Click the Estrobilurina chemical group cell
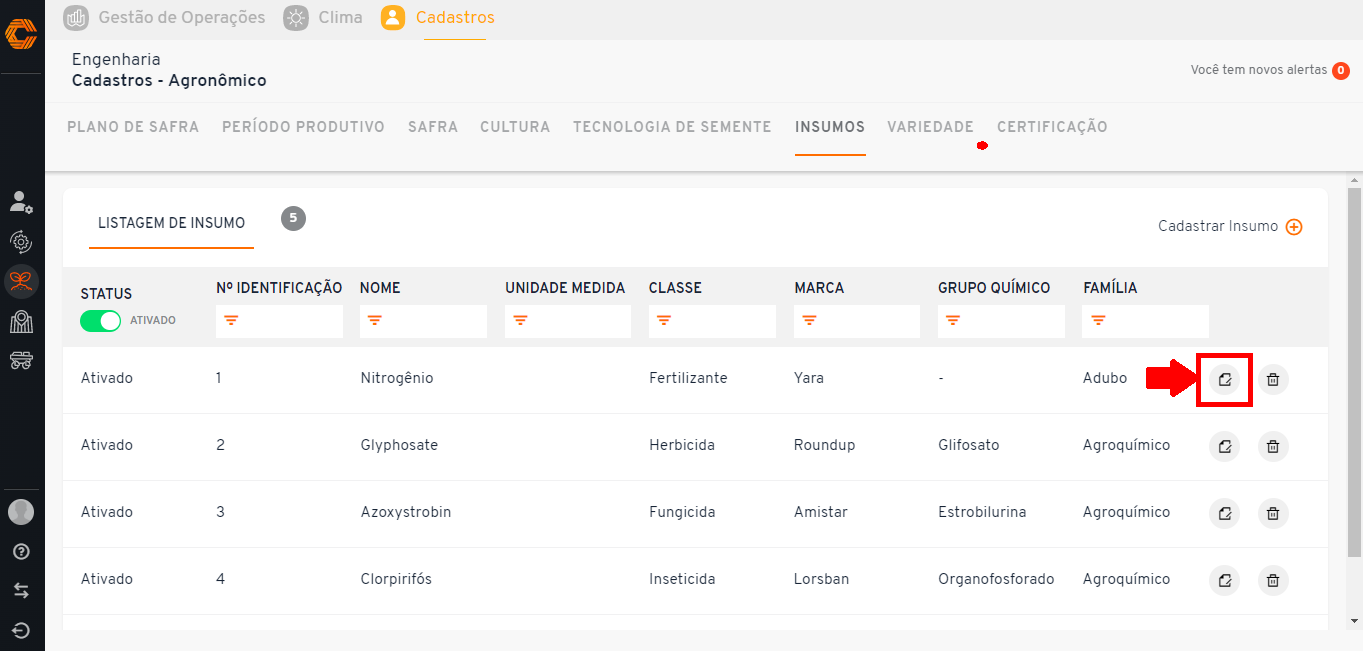This screenshot has width=1367, height=651. click(x=982, y=513)
